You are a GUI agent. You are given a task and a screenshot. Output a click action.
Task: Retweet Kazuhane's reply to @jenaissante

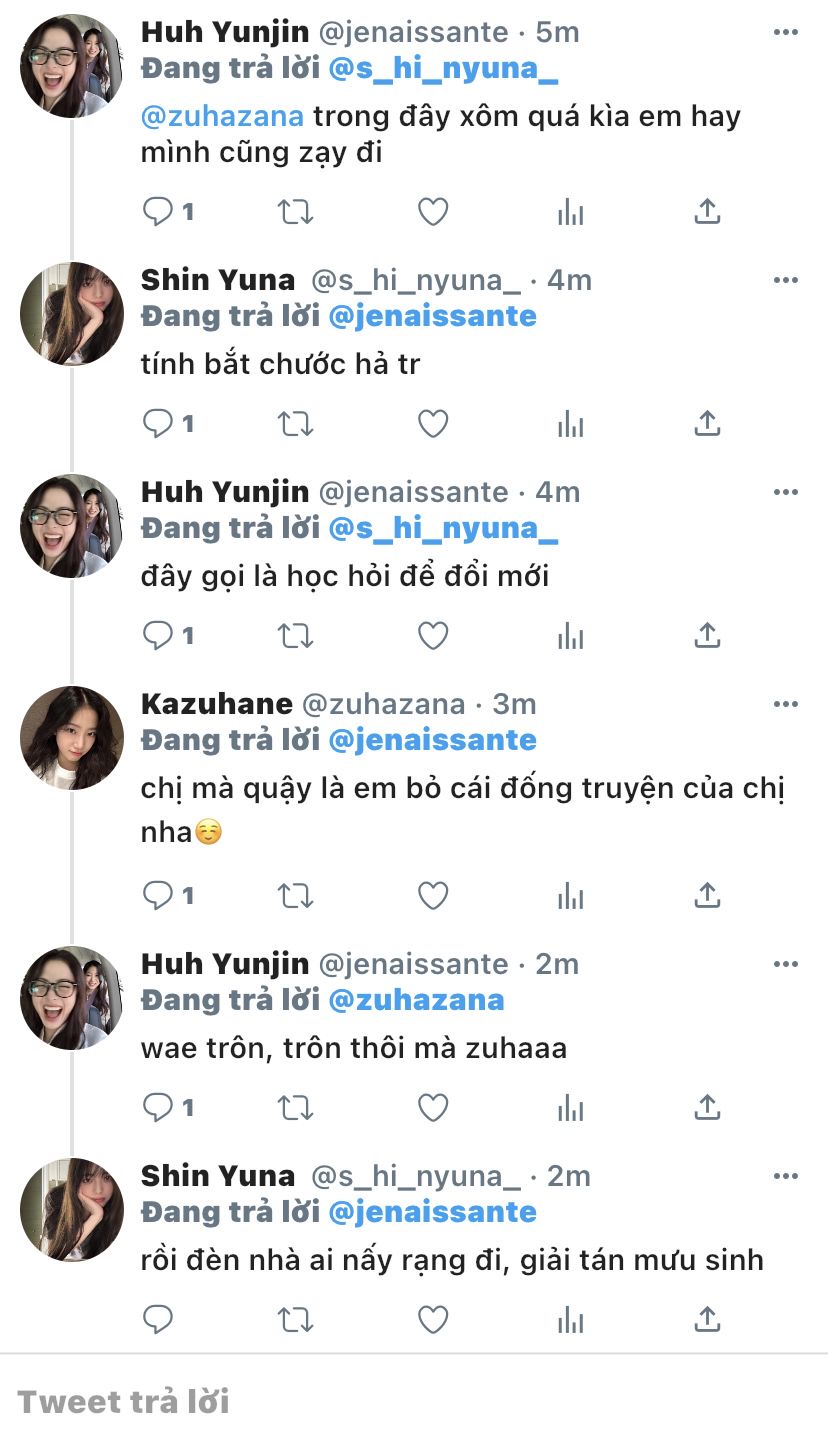[x=295, y=896]
